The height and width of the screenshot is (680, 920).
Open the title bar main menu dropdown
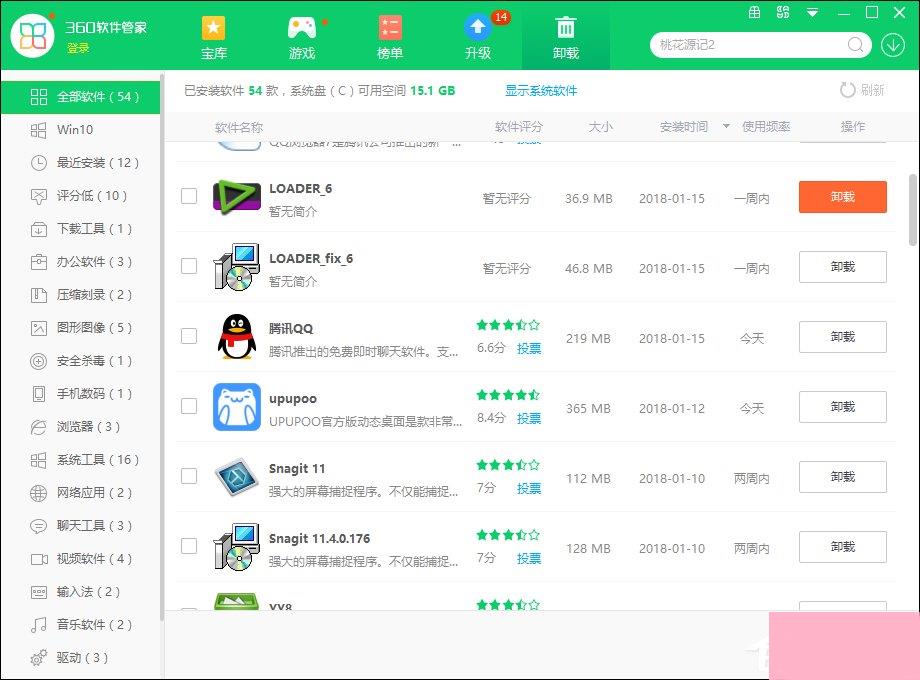pos(812,12)
